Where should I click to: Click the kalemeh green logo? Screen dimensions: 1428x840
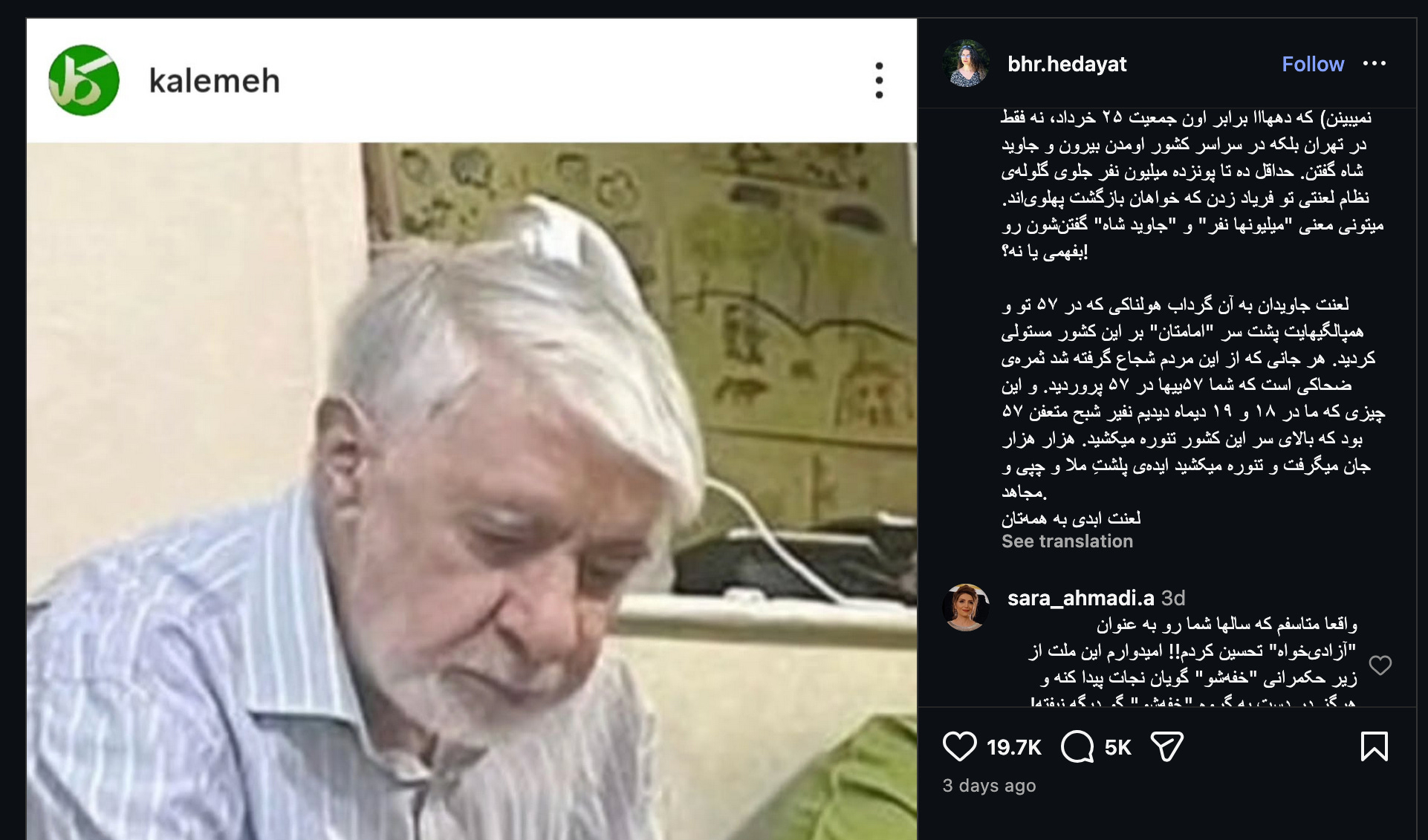click(x=84, y=80)
